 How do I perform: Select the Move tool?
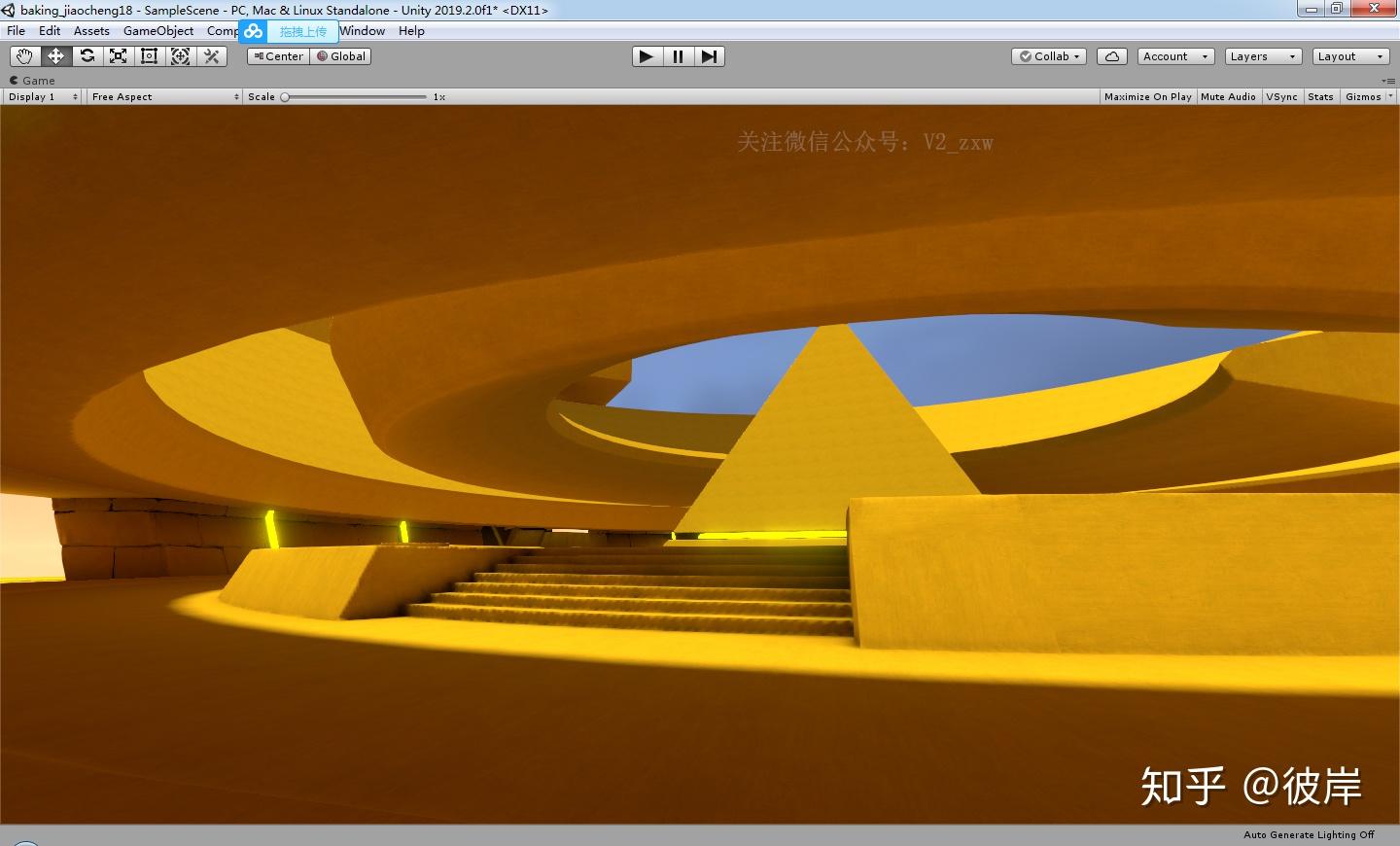[x=55, y=56]
